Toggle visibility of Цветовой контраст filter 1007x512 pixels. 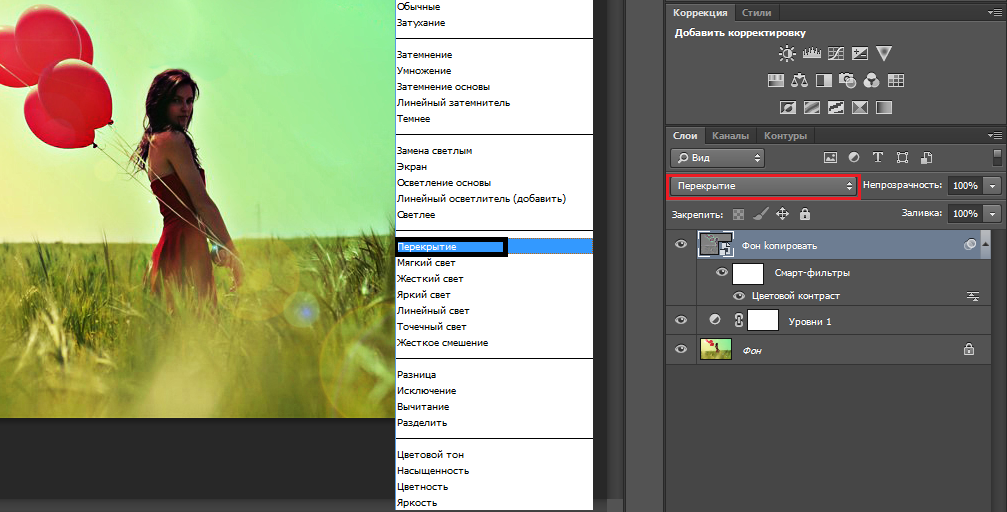pyautogui.click(x=739, y=296)
